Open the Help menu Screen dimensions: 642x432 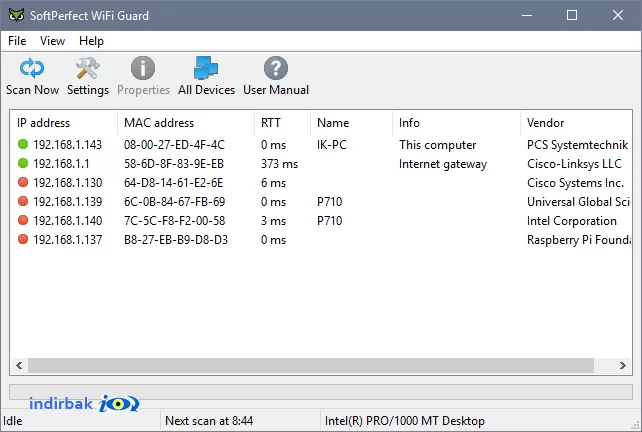[91, 41]
